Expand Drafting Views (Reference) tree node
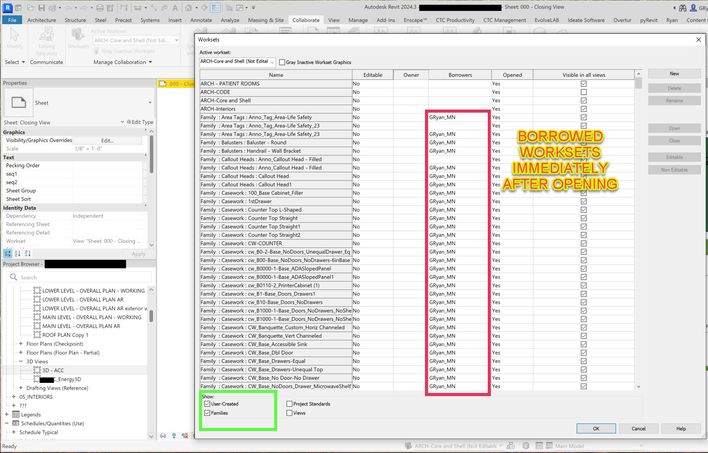This screenshot has width=708, height=453. [x=21, y=388]
